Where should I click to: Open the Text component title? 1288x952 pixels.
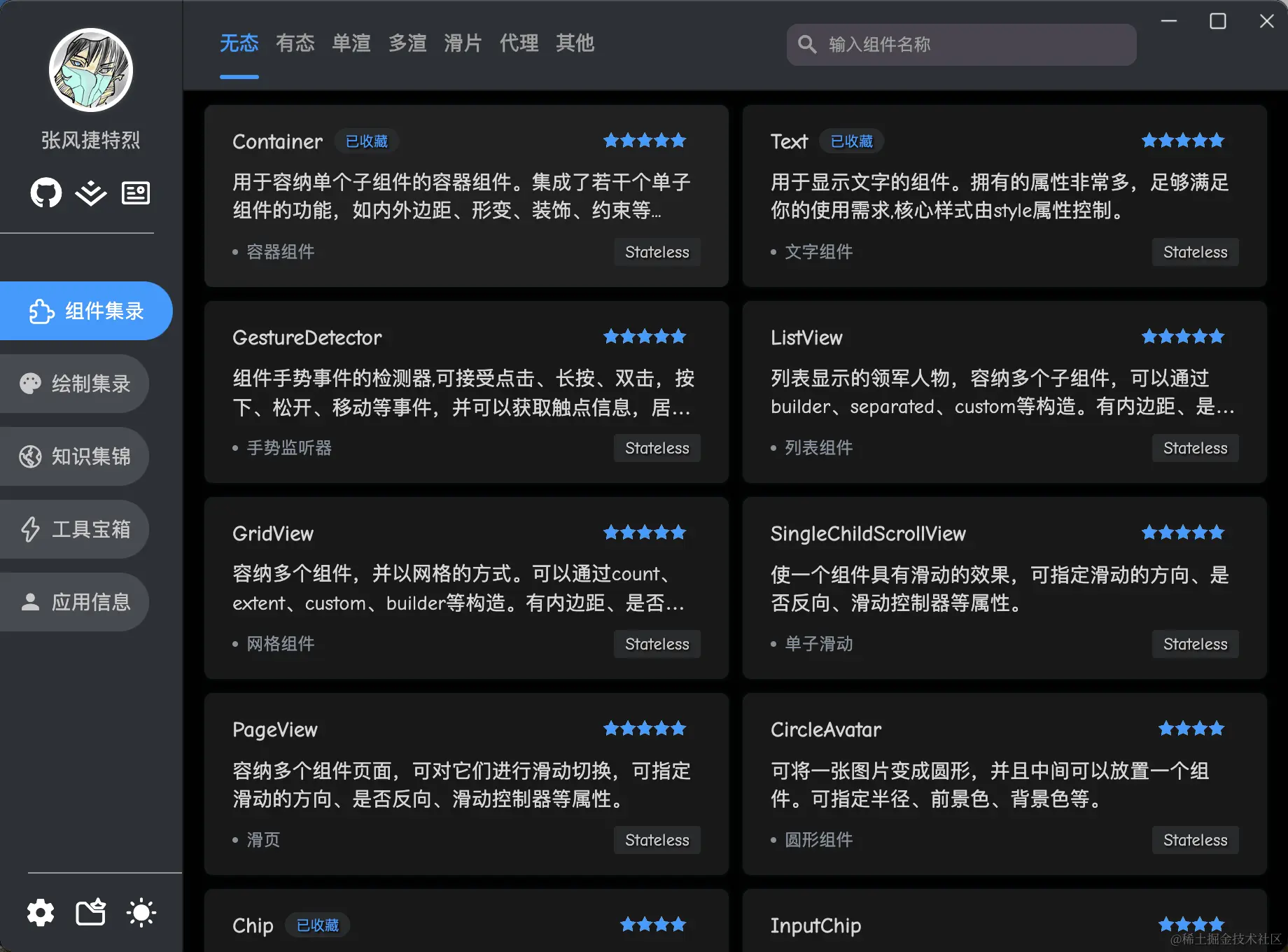point(789,141)
